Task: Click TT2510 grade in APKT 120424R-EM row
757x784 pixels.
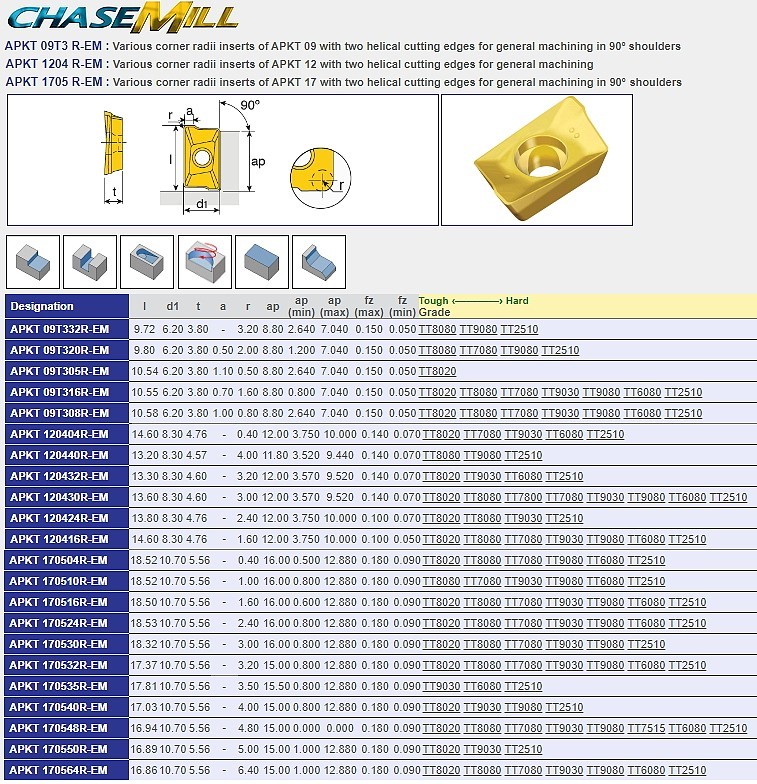Action: 563,518
